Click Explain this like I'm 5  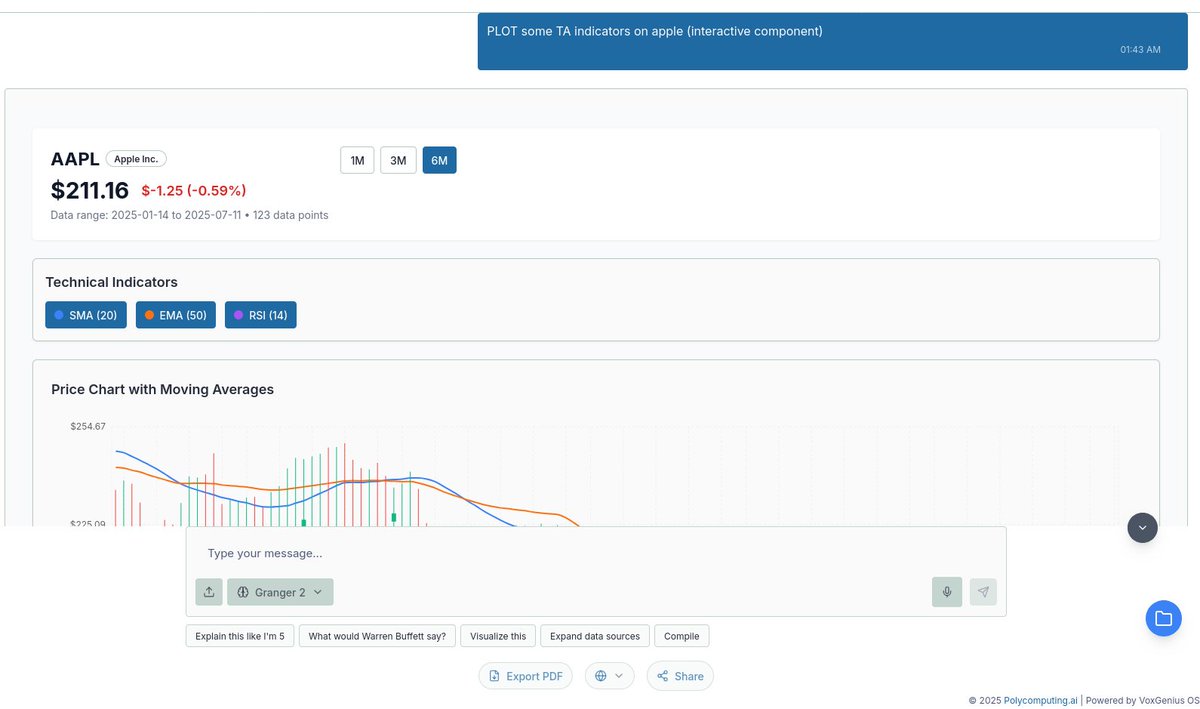click(240, 636)
